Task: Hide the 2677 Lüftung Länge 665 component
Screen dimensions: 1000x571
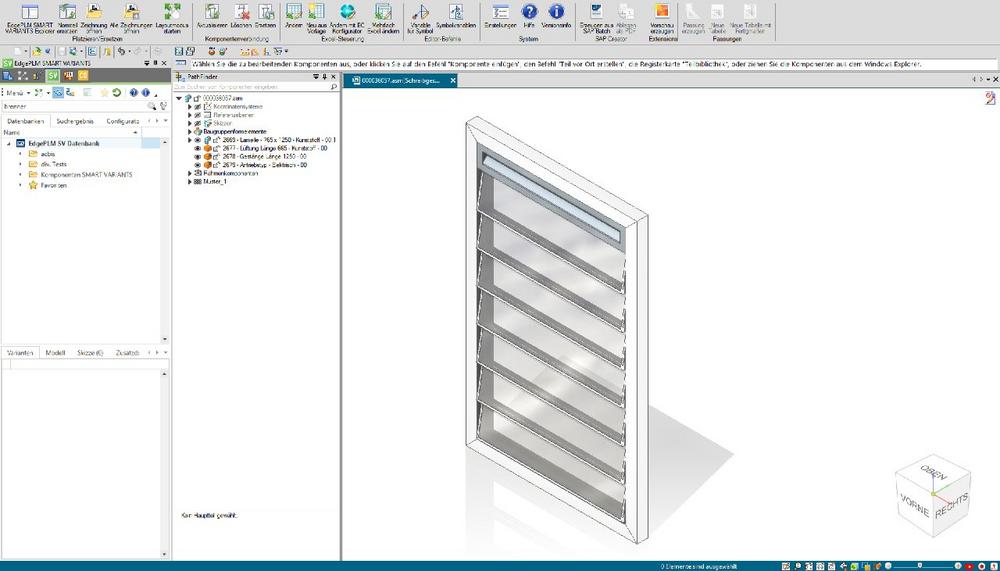Action: (197, 148)
